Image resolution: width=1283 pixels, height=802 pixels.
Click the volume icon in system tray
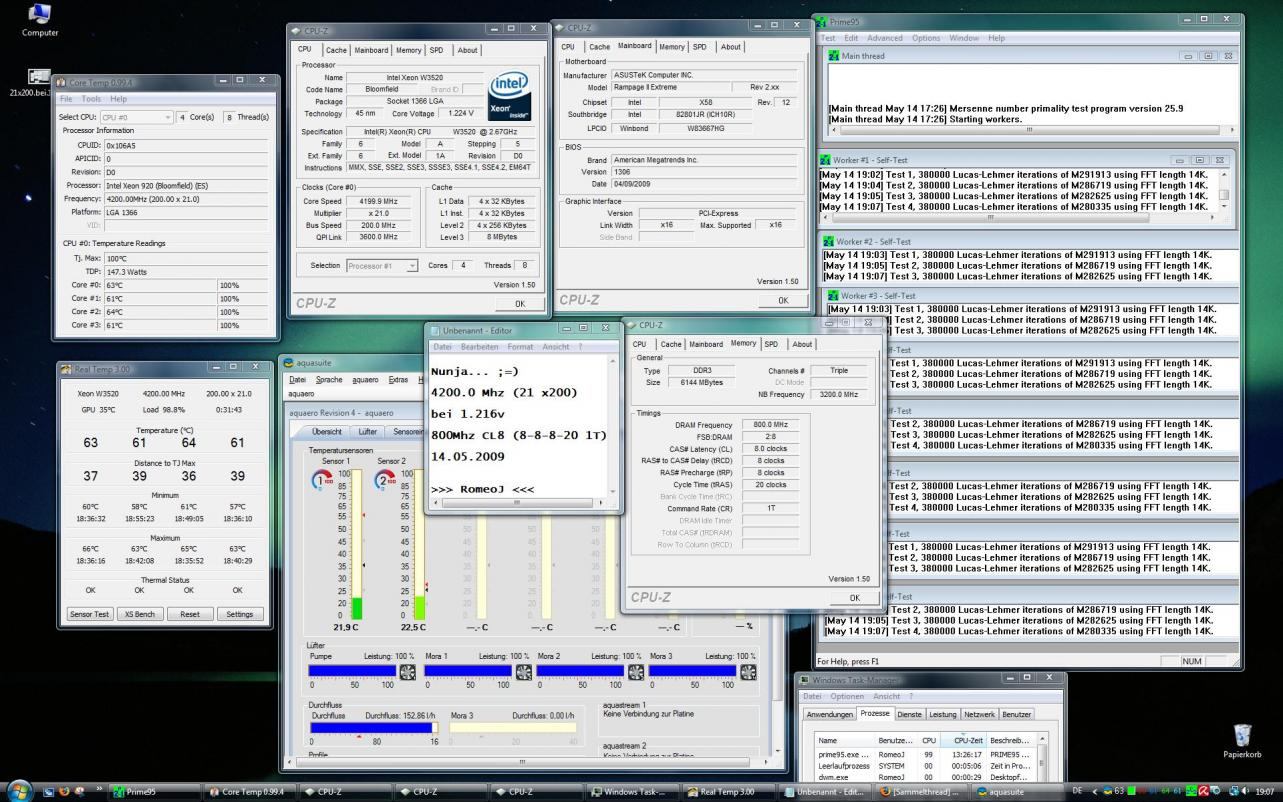pos(1245,791)
